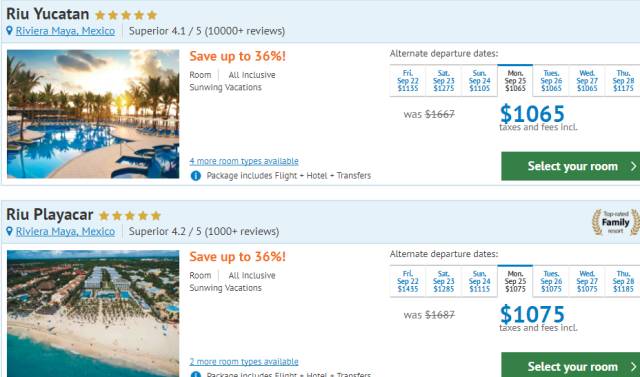This screenshot has width=640, height=377.
Task: Click arrow on Riu Yucatan Select your room
Action: [633, 166]
